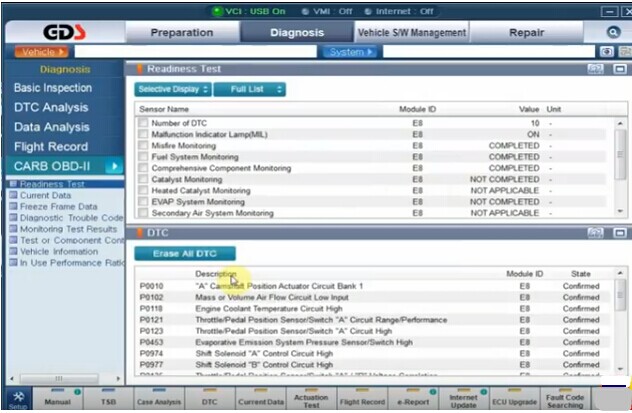Image resolution: width=632 pixels, height=413 pixels.
Task: Open e-Report in the bottom toolbar
Action: click(x=413, y=398)
